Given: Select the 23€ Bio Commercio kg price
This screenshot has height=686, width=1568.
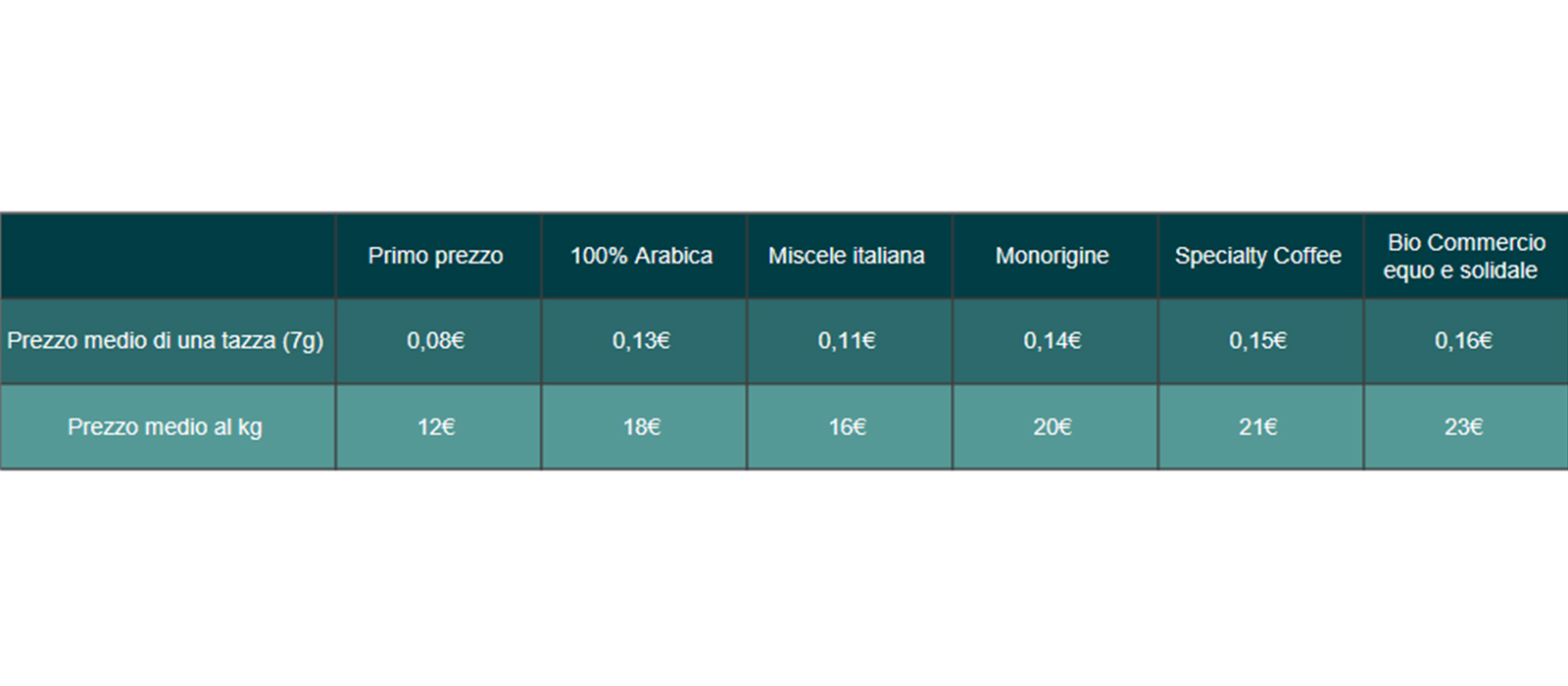Looking at the screenshot, I should [x=1466, y=426].
